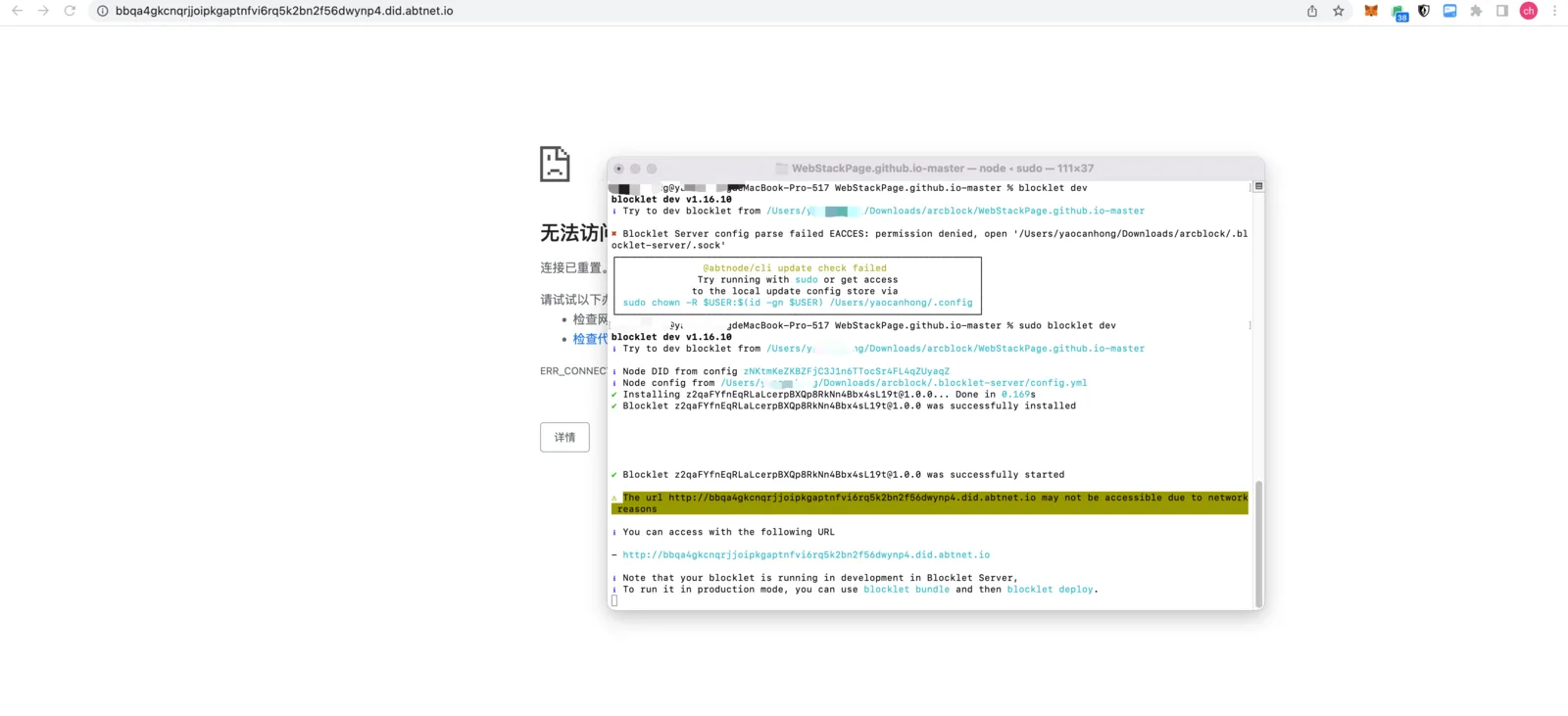Focus the address bar showing did.abtnet.io URL
This screenshot has height=716, width=1568.
284,11
